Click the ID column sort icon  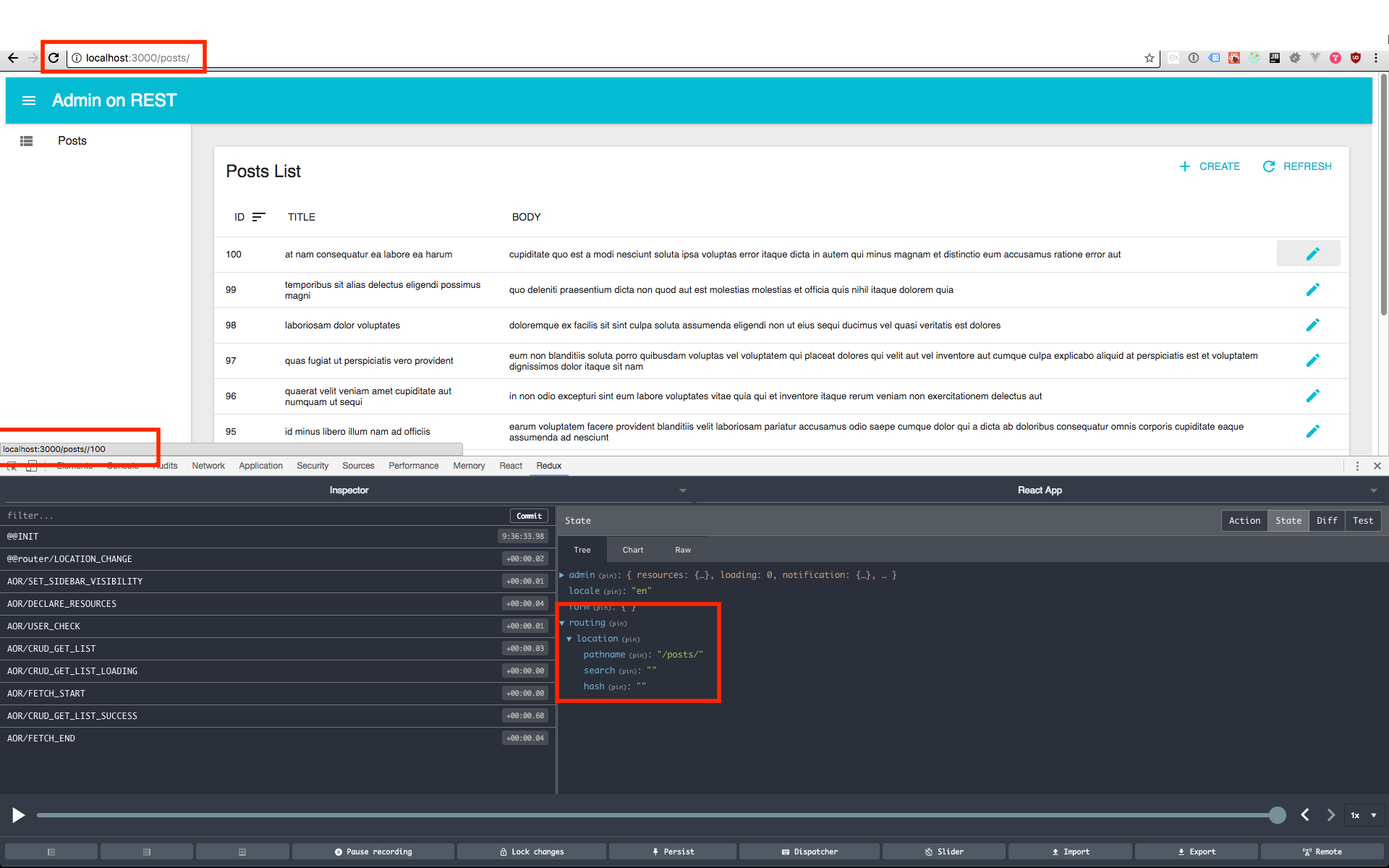click(x=260, y=216)
